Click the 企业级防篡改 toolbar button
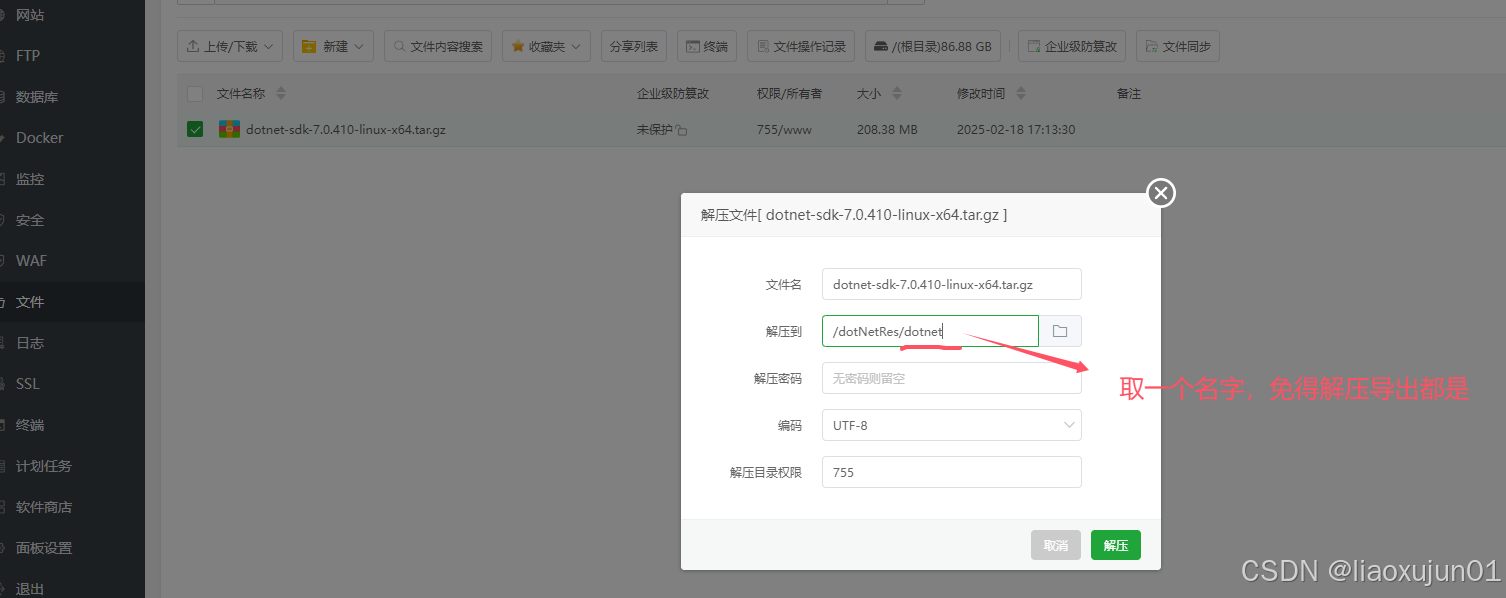Image resolution: width=1506 pixels, height=598 pixels. click(x=1072, y=46)
